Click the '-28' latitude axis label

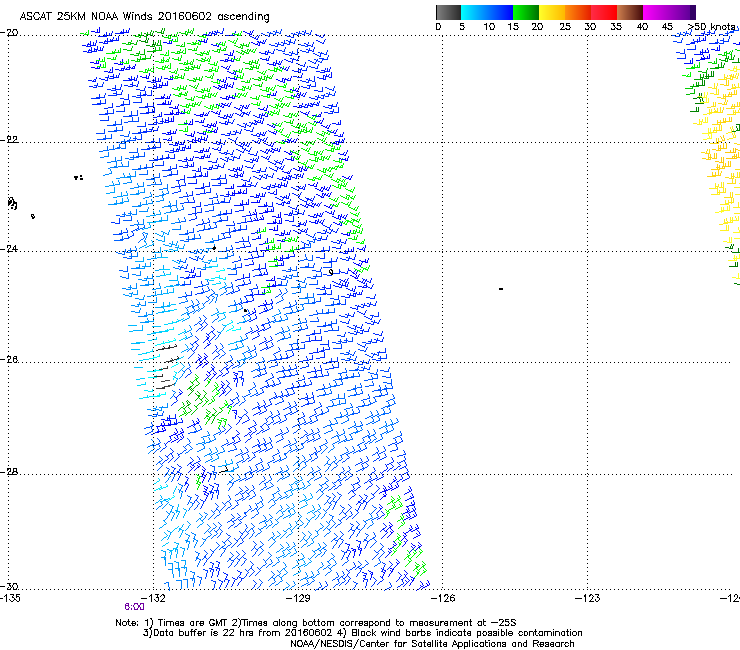coord(9,472)
